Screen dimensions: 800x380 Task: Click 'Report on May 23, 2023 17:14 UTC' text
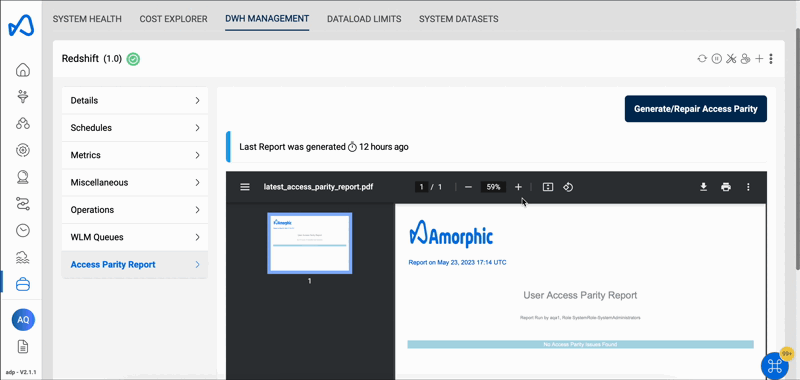coord(458,263)
